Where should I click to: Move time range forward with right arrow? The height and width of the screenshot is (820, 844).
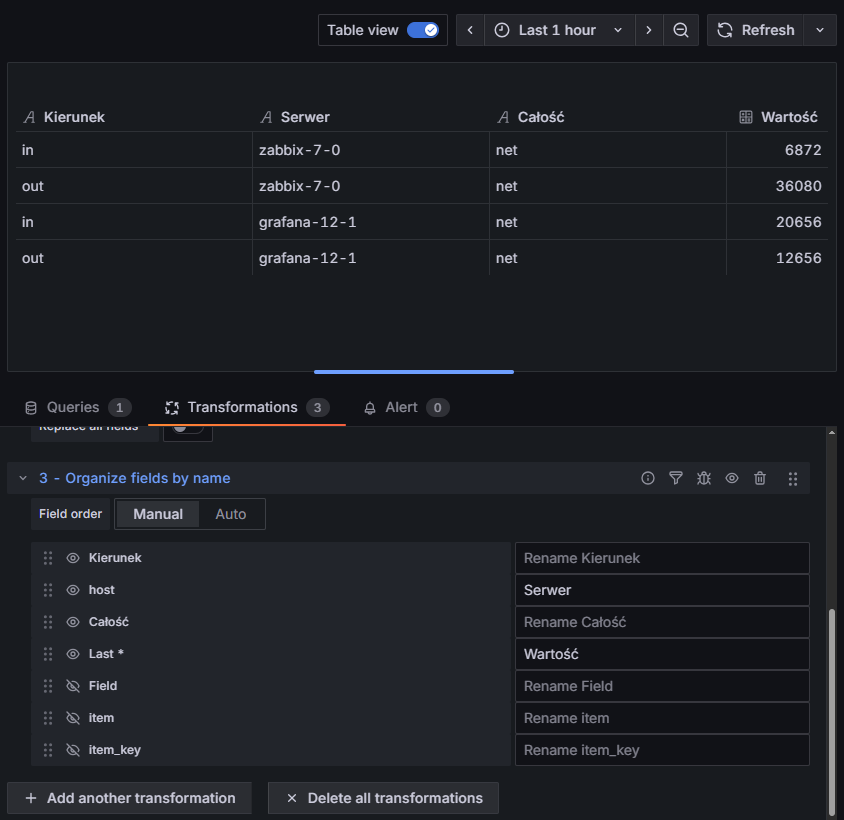[649, 30]
